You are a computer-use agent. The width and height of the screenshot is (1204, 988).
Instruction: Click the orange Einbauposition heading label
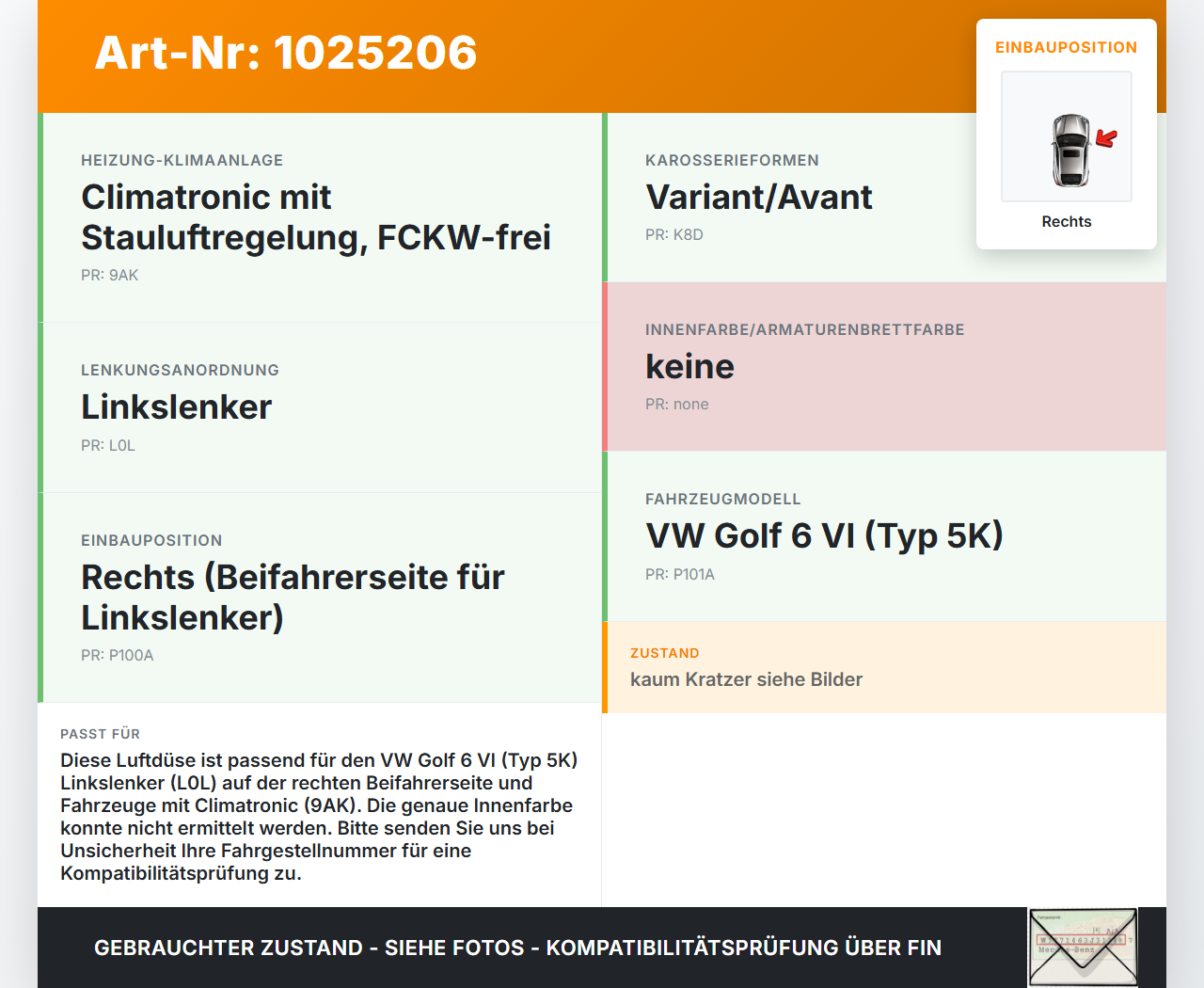tap(1066, 47)
